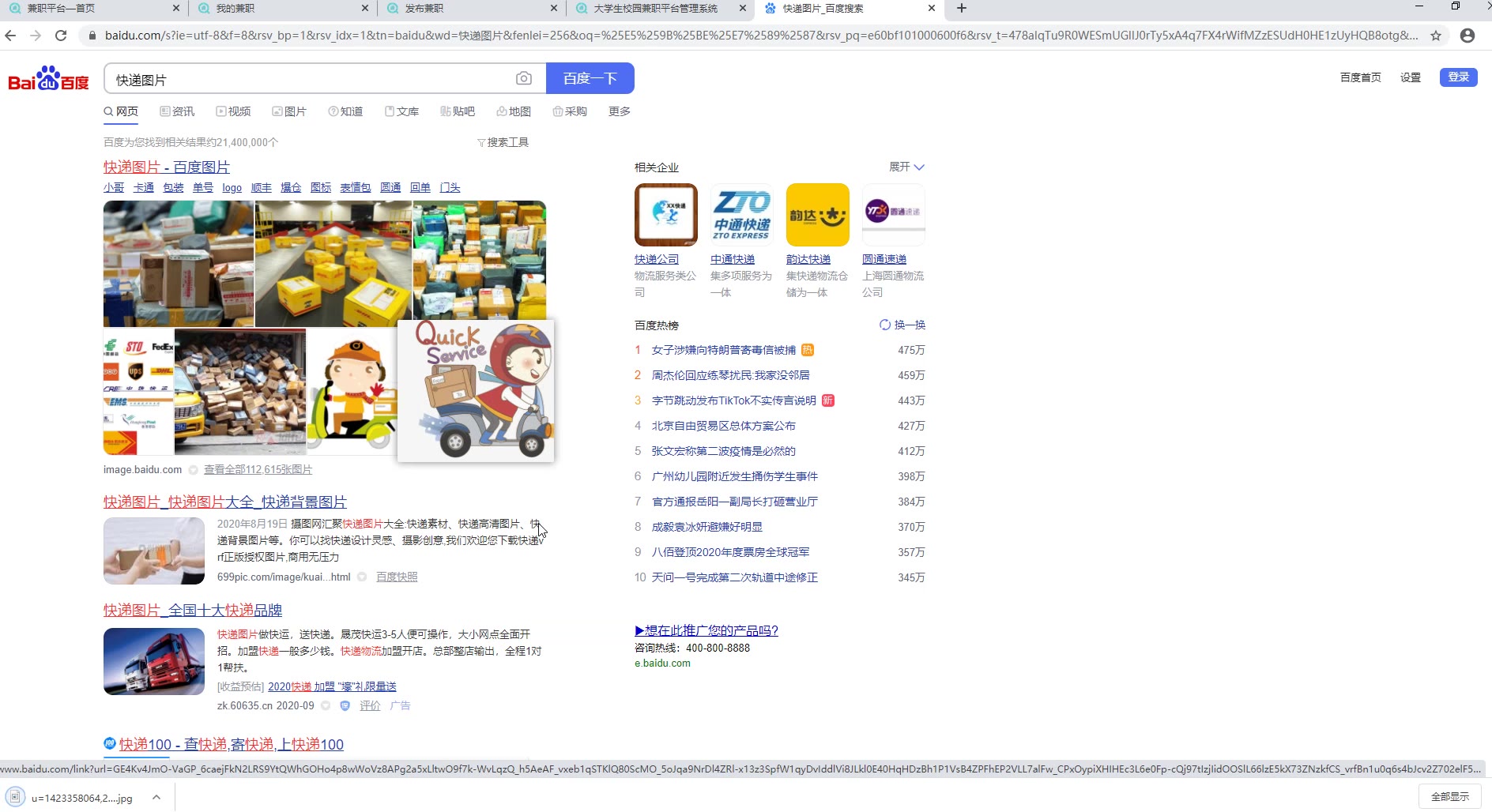Switch to the 贴吧 search tab
This screenshot has height=812, width=1492.
(458, 111)
